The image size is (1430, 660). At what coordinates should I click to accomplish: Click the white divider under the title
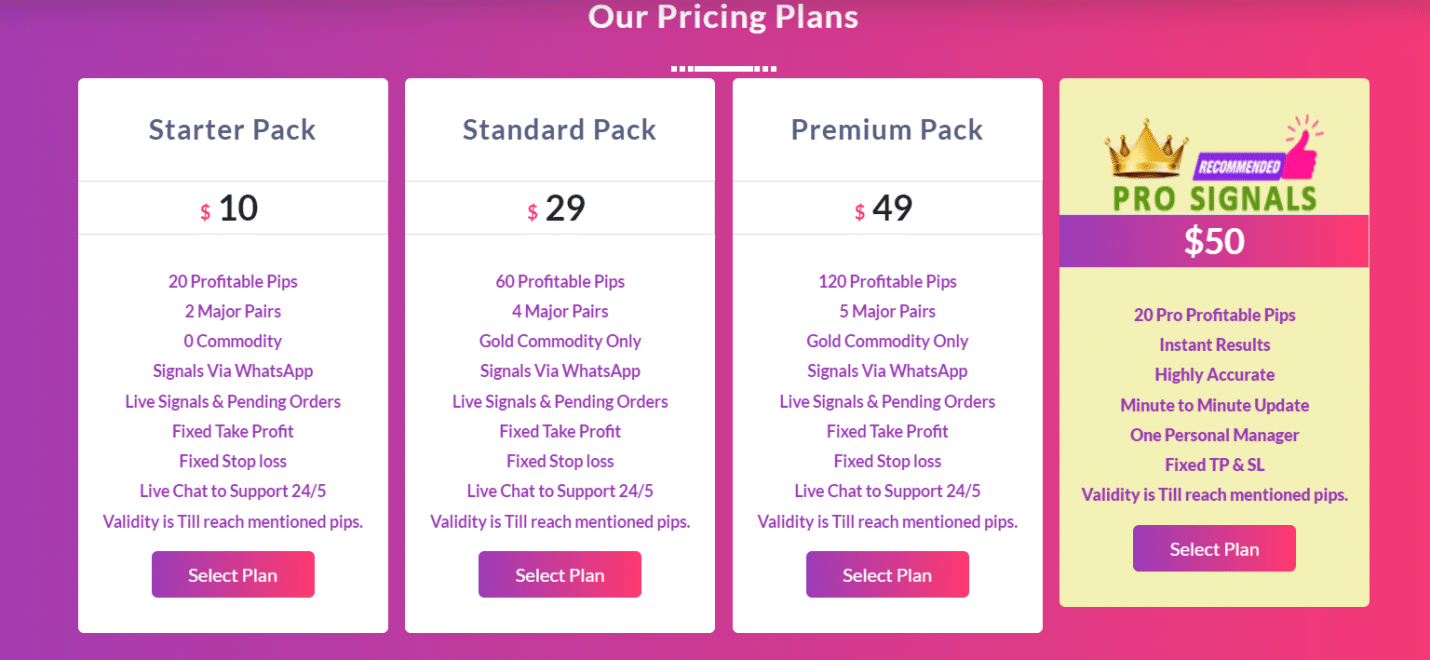[x=723, y=68]
